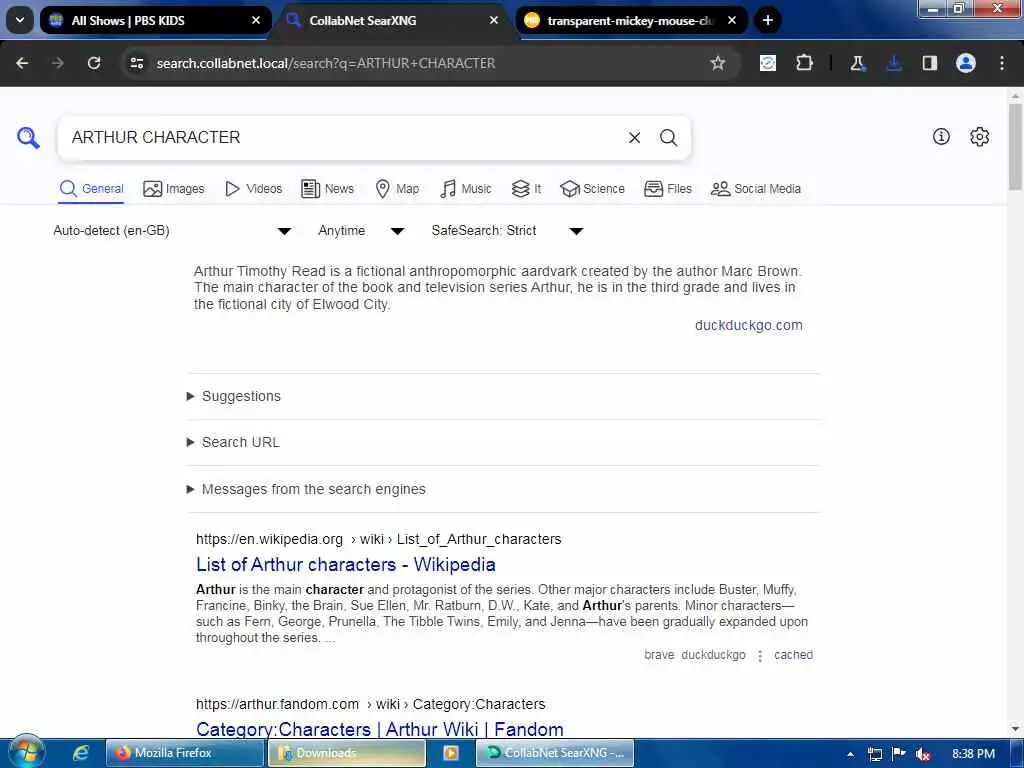Click the arthur.fandom.com result URL
The height and width of the screenshot is (768, 1024).
370,704
